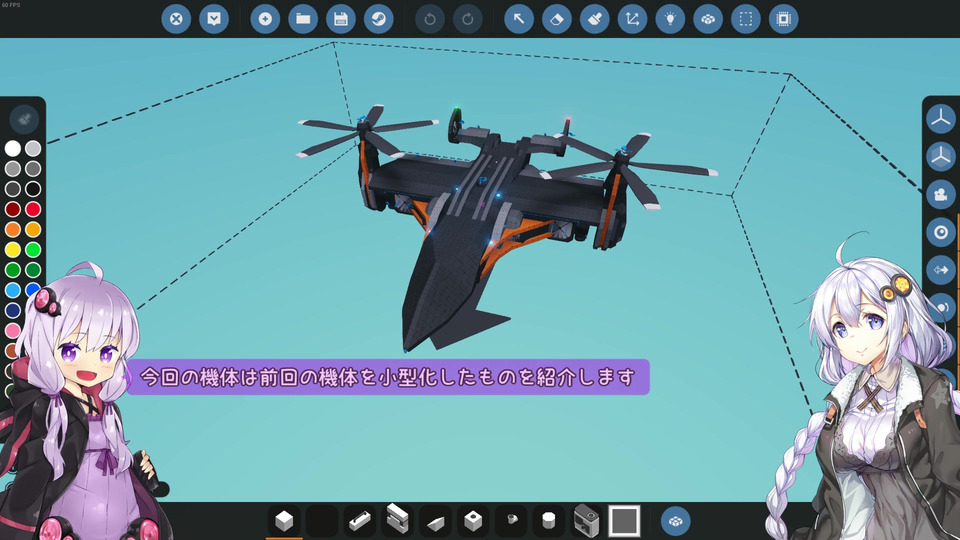Click the undo arrow button
The image size is (960, 540).
coord(430,19)
